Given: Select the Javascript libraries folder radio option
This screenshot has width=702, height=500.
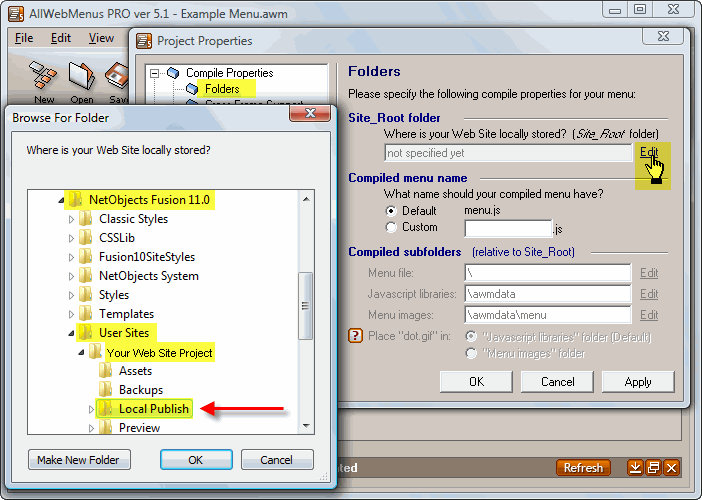Looking at the screenshot, I should click(471, 336).
